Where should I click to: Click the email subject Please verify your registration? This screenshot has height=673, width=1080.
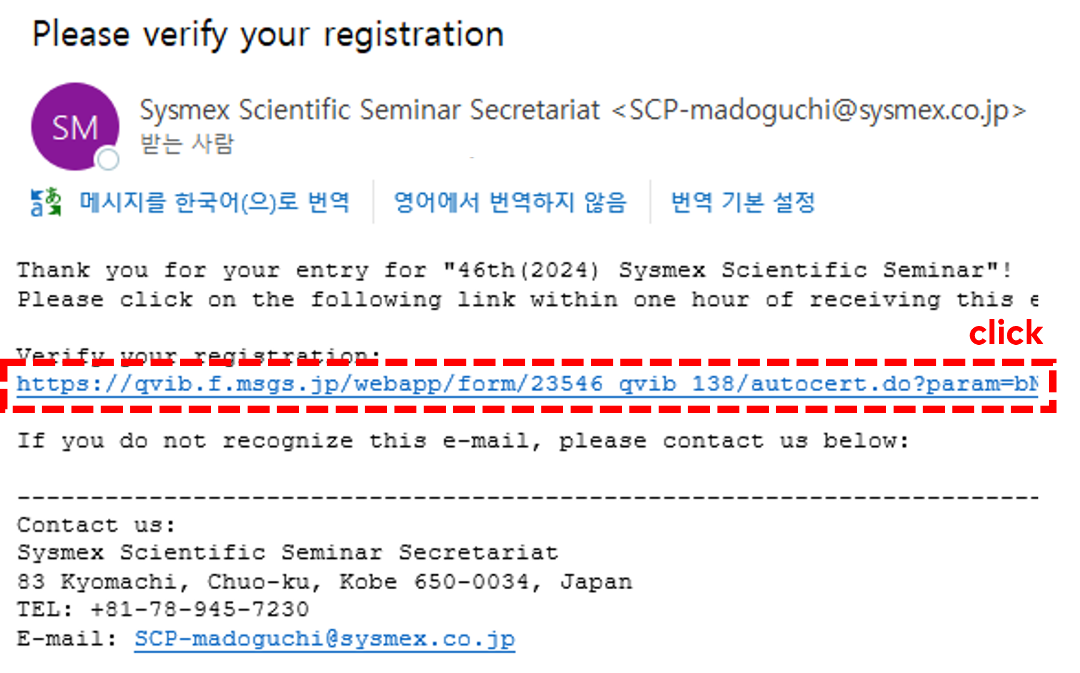click(x=268, y=34)
